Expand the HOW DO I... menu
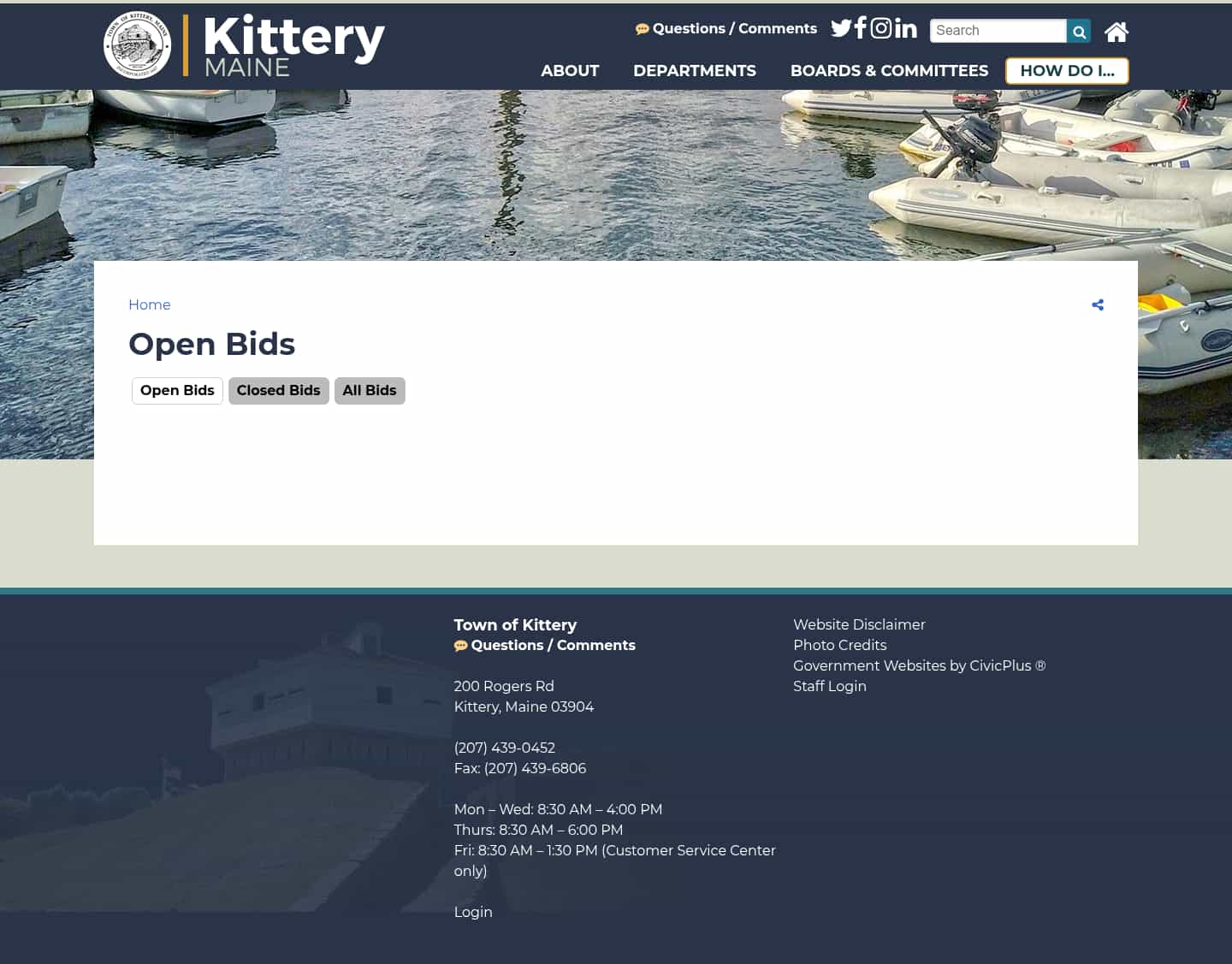The height and width of the screenshot is (964, 1232). coord(1066,71)
